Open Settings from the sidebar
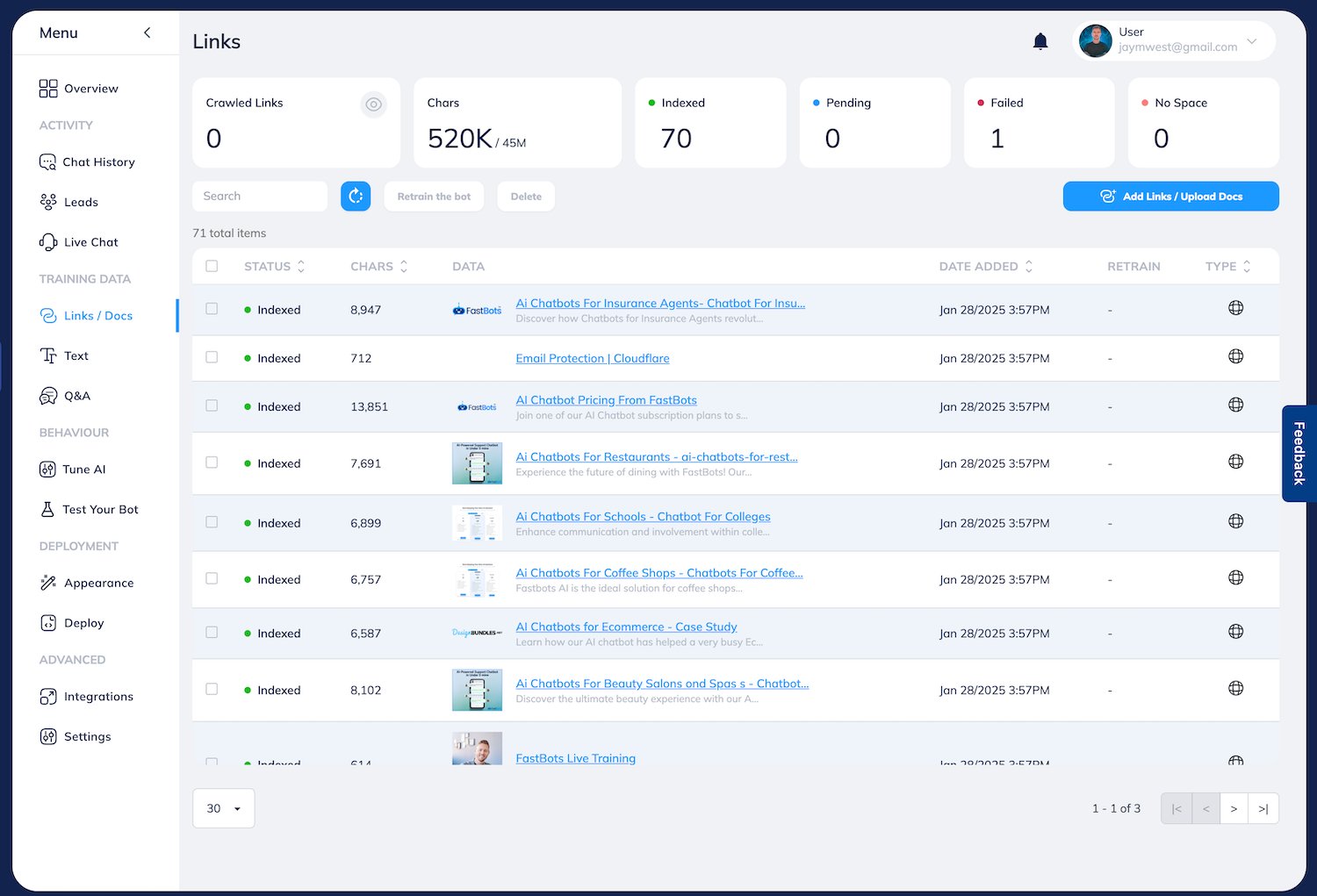Image resolution: width=1317 pixels, height=896 pixels. coord(87,736)
